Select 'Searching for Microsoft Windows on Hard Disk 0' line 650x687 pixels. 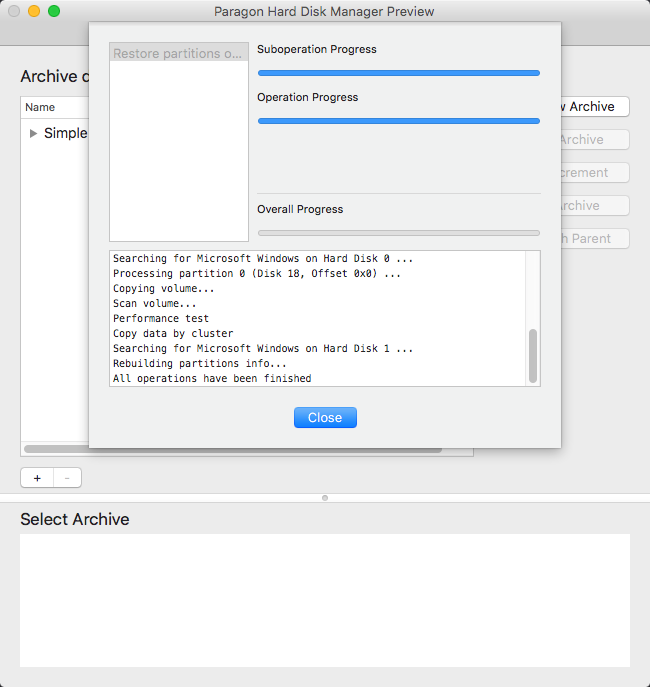coord(263,259)
